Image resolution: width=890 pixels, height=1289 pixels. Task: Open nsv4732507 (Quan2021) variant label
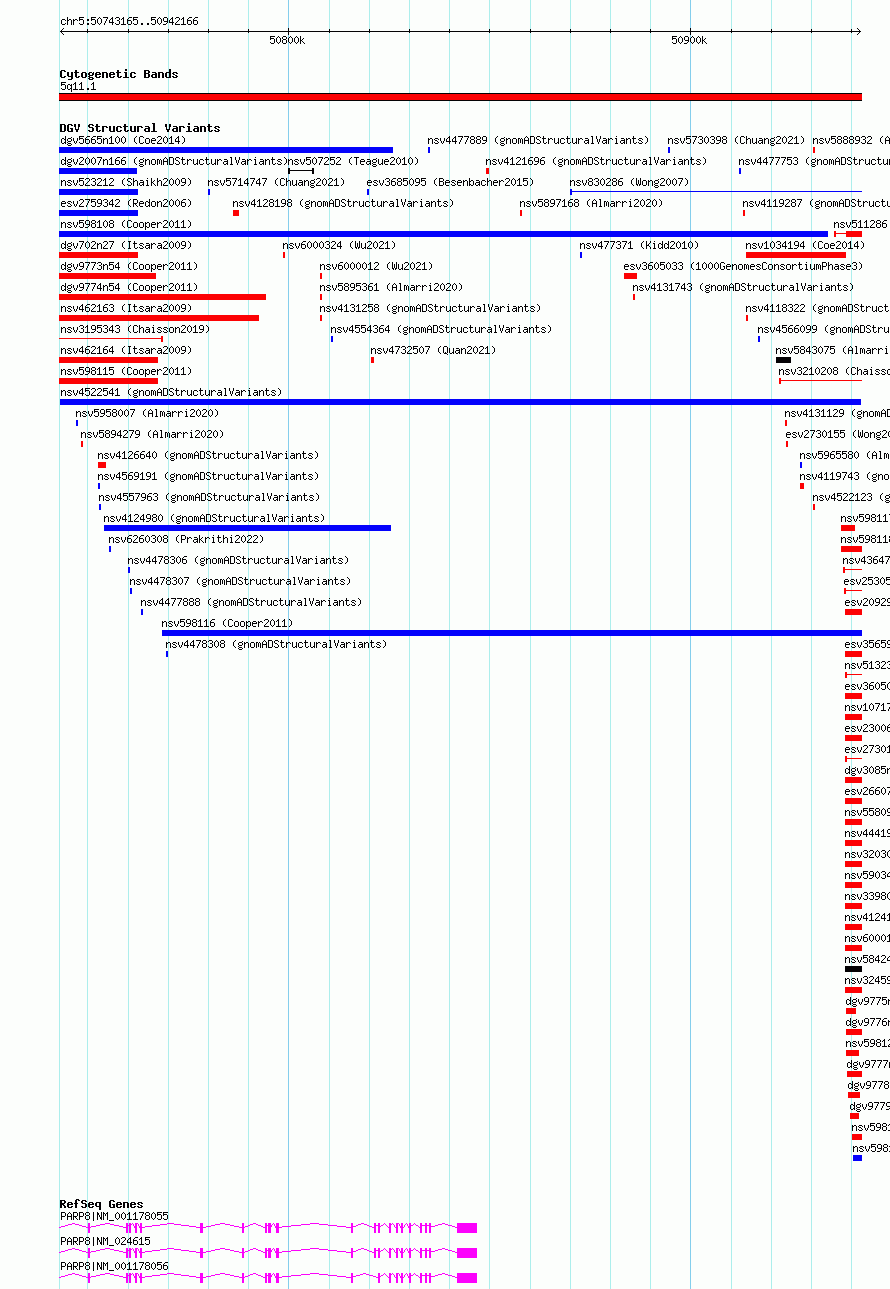[x=433, y=350]
